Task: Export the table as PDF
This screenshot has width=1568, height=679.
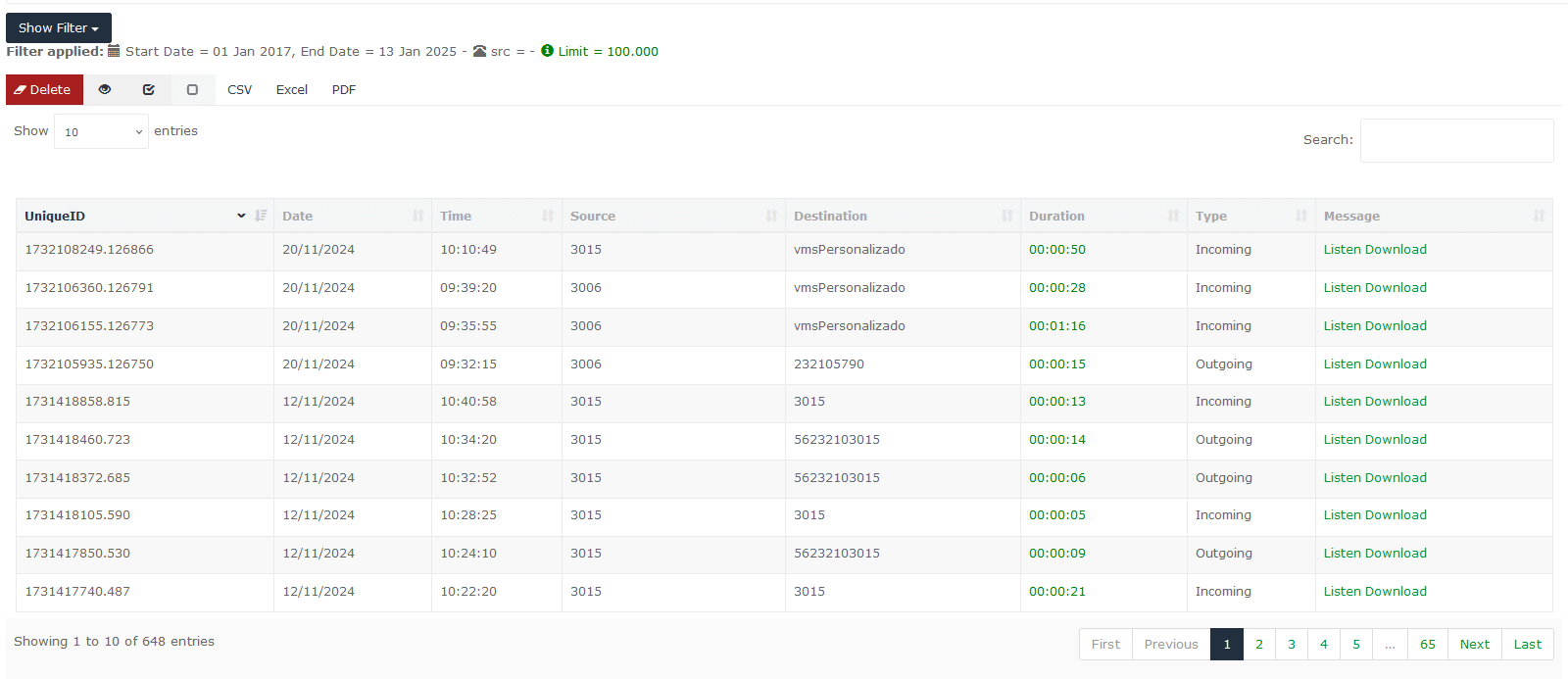Action: tap(343, 89)
